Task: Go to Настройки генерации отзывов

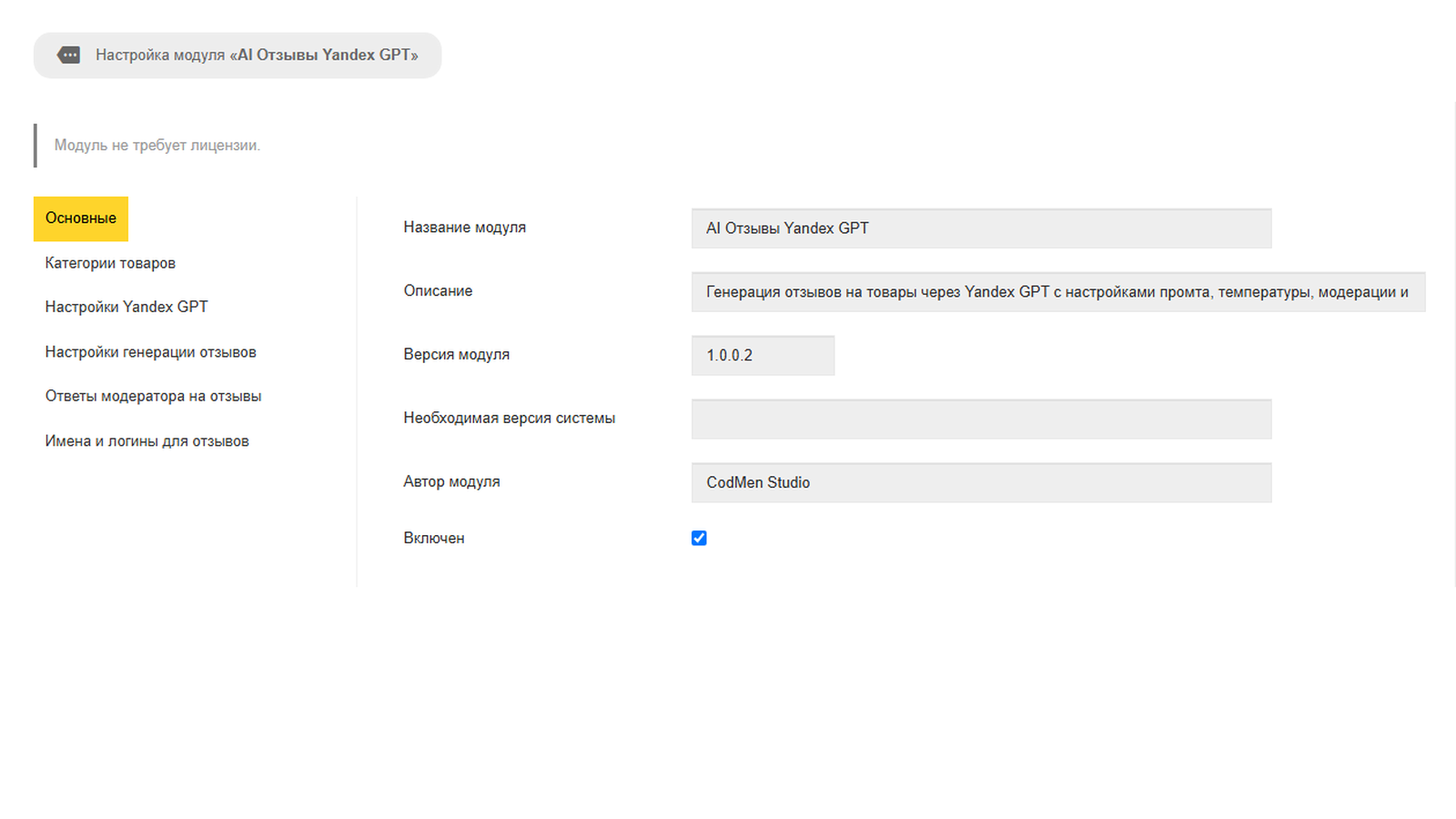Action: 151,352
